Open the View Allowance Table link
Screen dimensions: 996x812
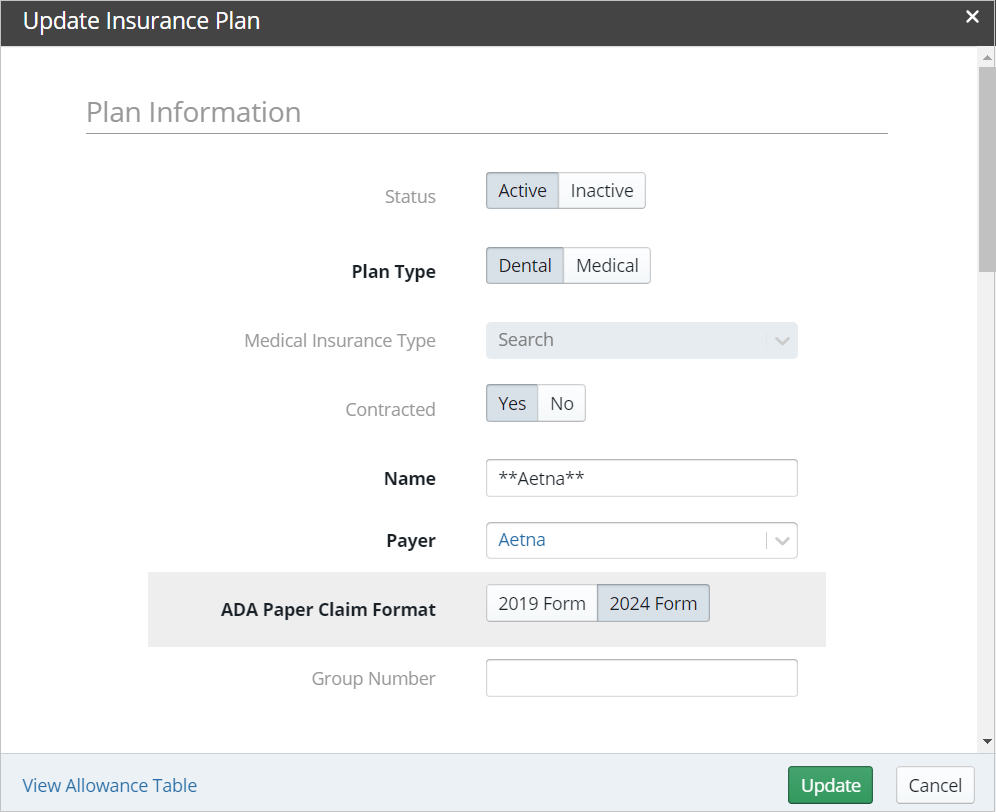pos(109,785)
